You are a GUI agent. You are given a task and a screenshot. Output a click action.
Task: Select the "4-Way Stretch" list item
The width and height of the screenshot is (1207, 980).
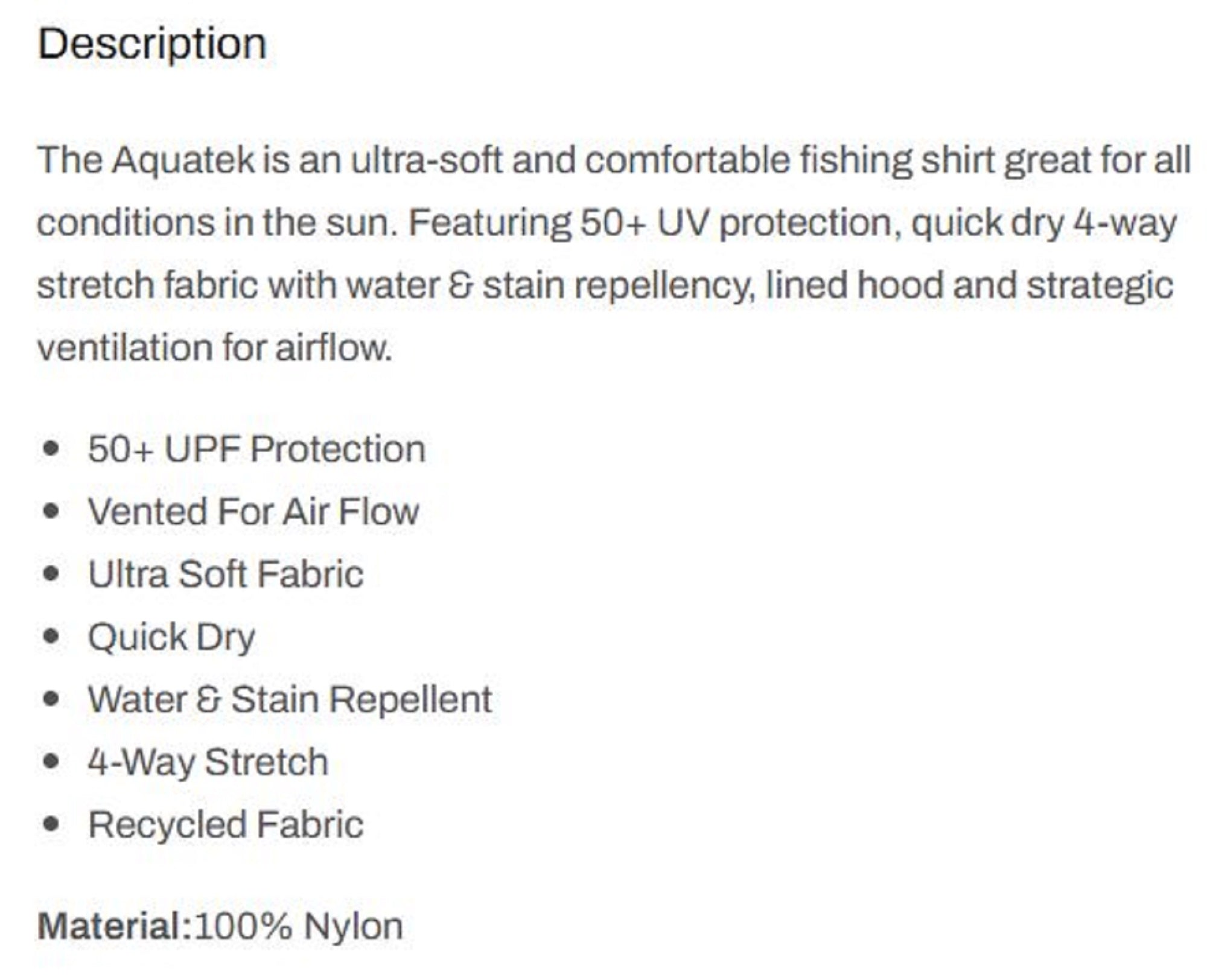pyautogui.click(x=208, y=763)
